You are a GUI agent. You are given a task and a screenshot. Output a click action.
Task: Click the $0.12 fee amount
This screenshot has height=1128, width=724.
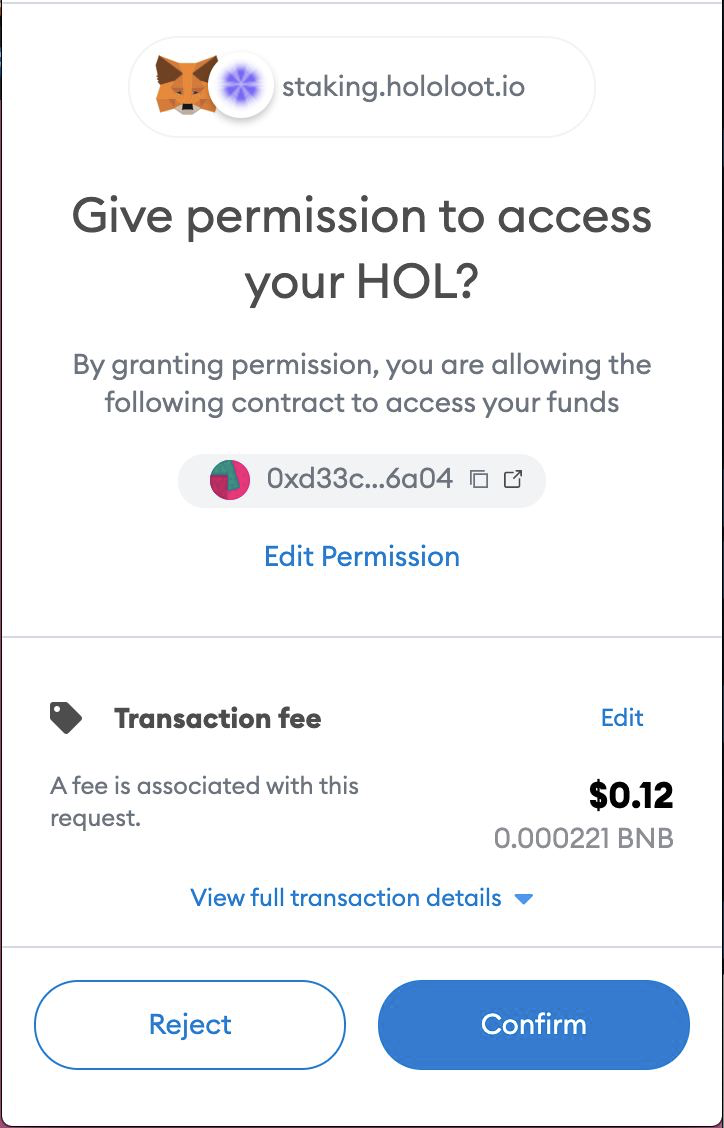click(x=630, y=795)
